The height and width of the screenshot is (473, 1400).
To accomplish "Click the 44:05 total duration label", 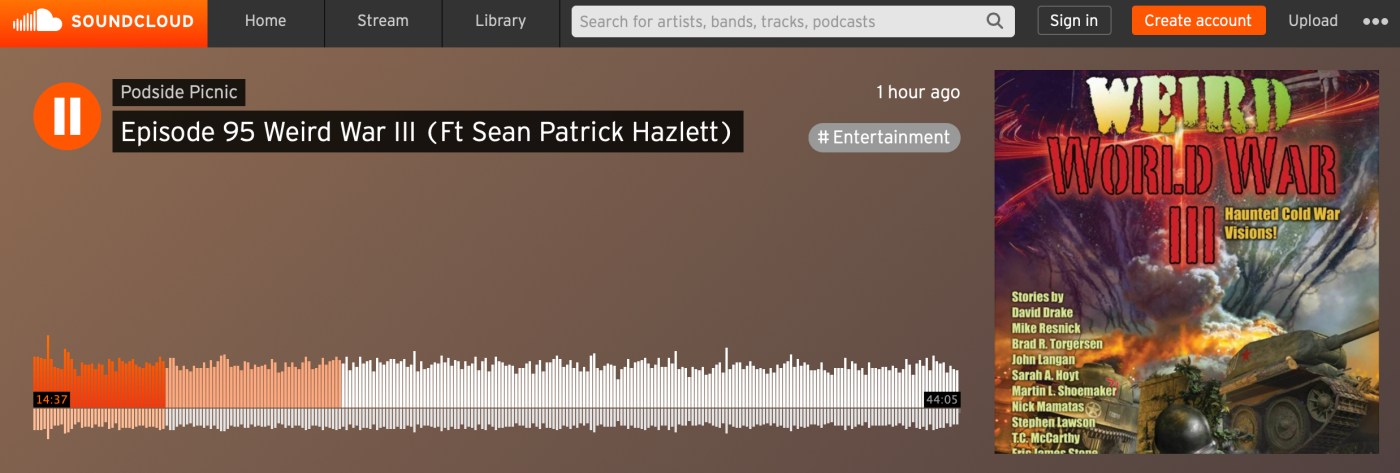I will tap(941, 399).
